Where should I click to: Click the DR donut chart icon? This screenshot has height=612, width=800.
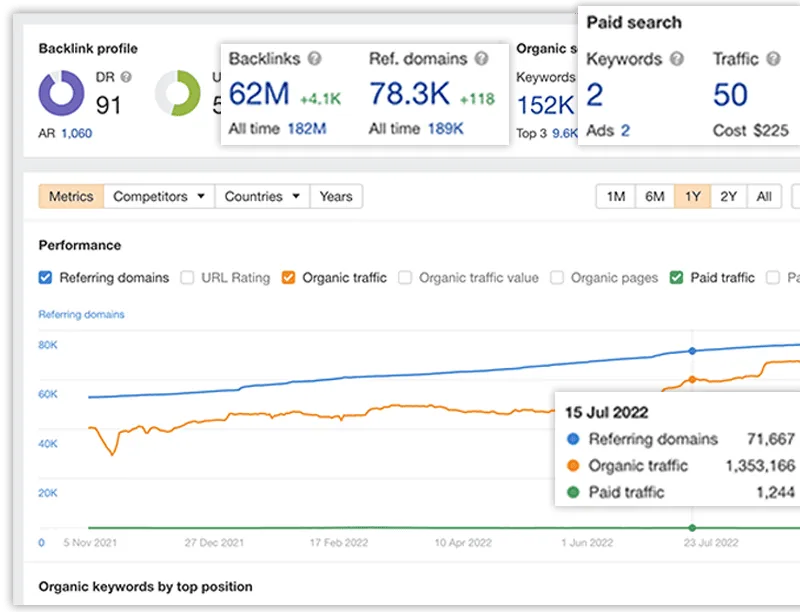(x=61, y=93)
